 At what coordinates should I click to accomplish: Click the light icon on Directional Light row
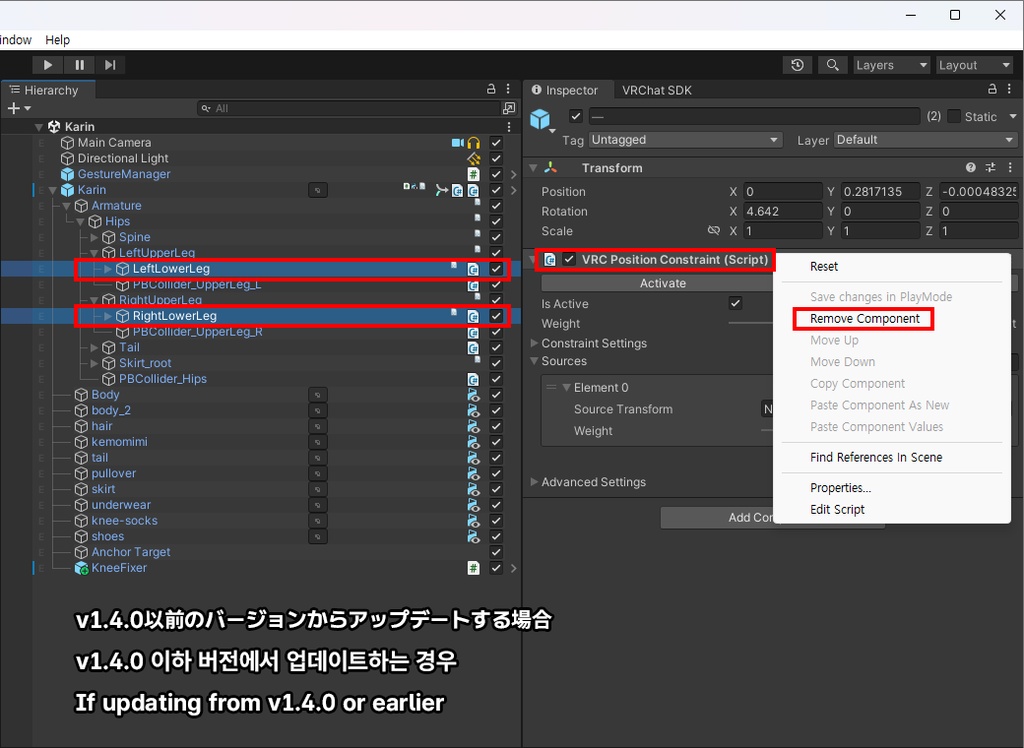pos(473,158)
